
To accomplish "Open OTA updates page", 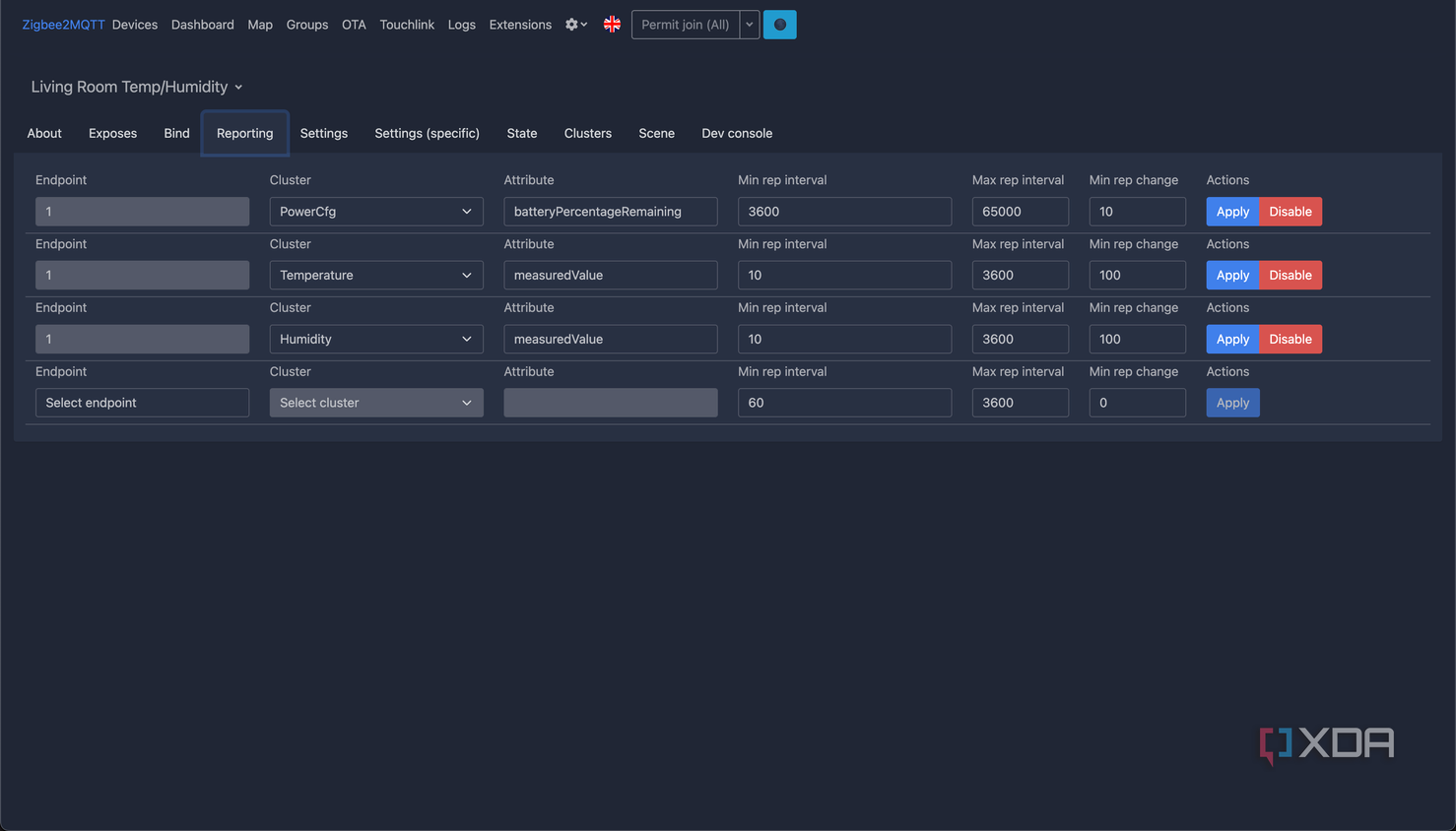I will 354,25.
